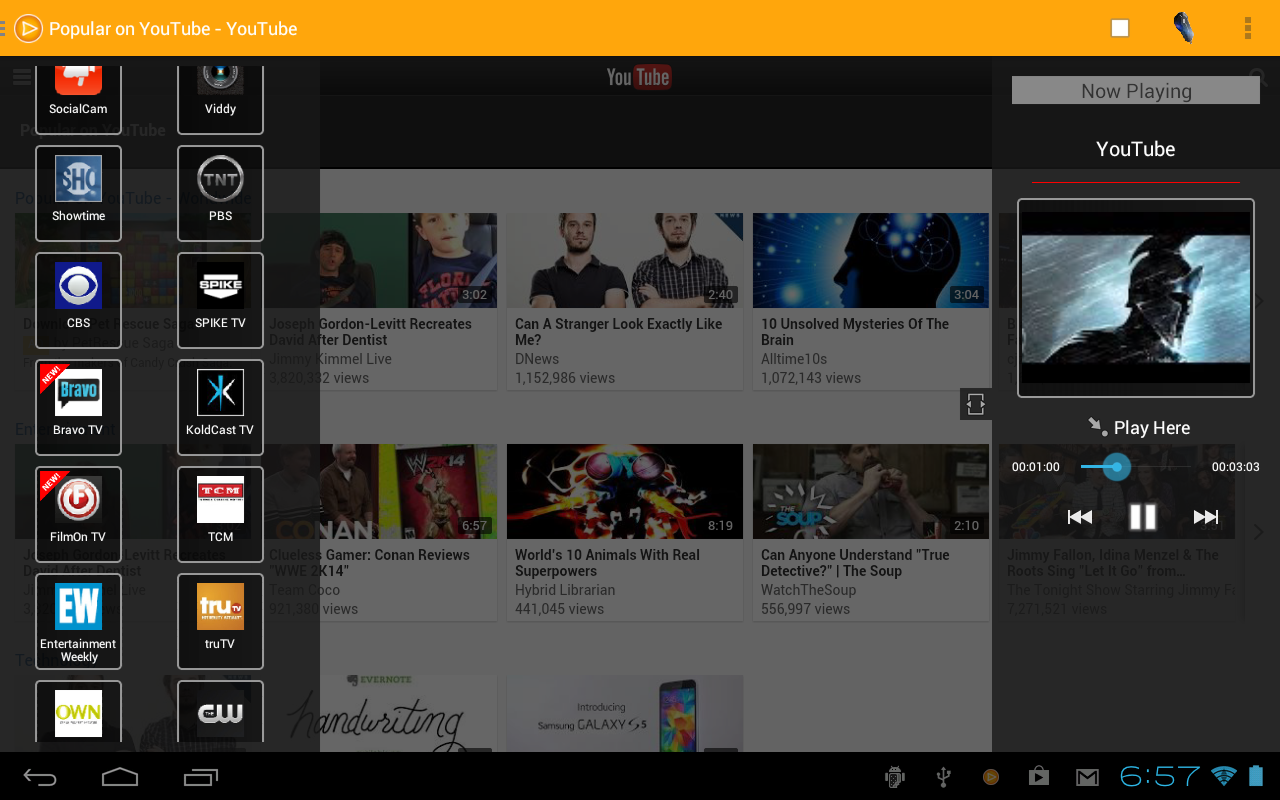1280x800 pixels.
Task: Open the KoldCast TV channel
Action: [220, 407]
